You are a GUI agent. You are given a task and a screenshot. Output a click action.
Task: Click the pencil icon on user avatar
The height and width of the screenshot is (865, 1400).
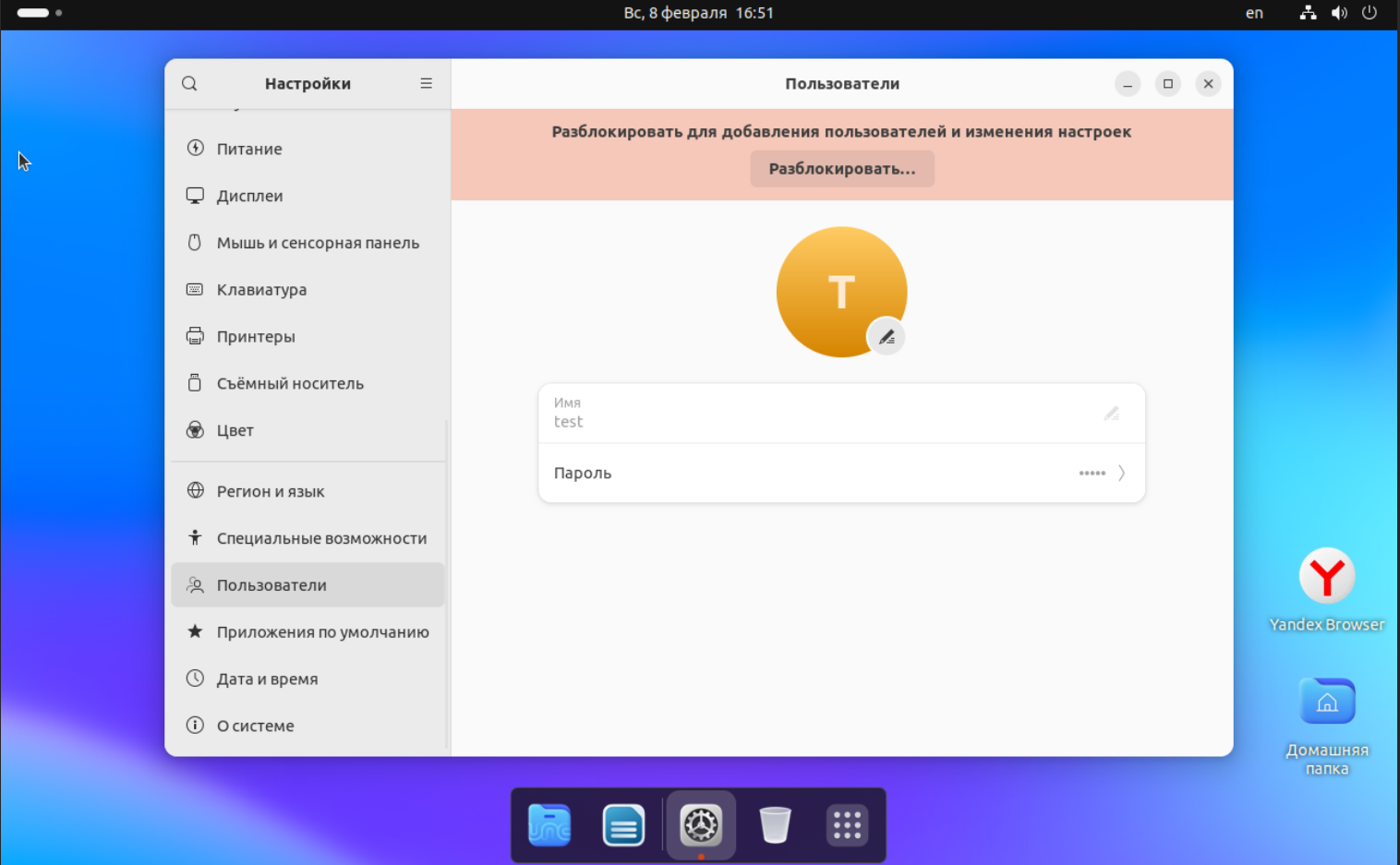coord(887,337)
